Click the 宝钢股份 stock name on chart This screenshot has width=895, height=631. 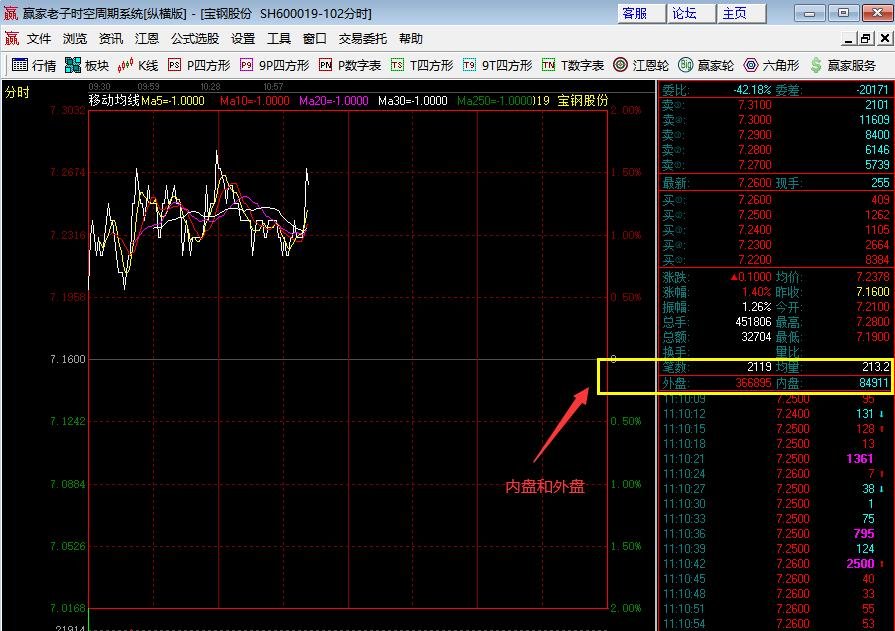tap(583, 101)
